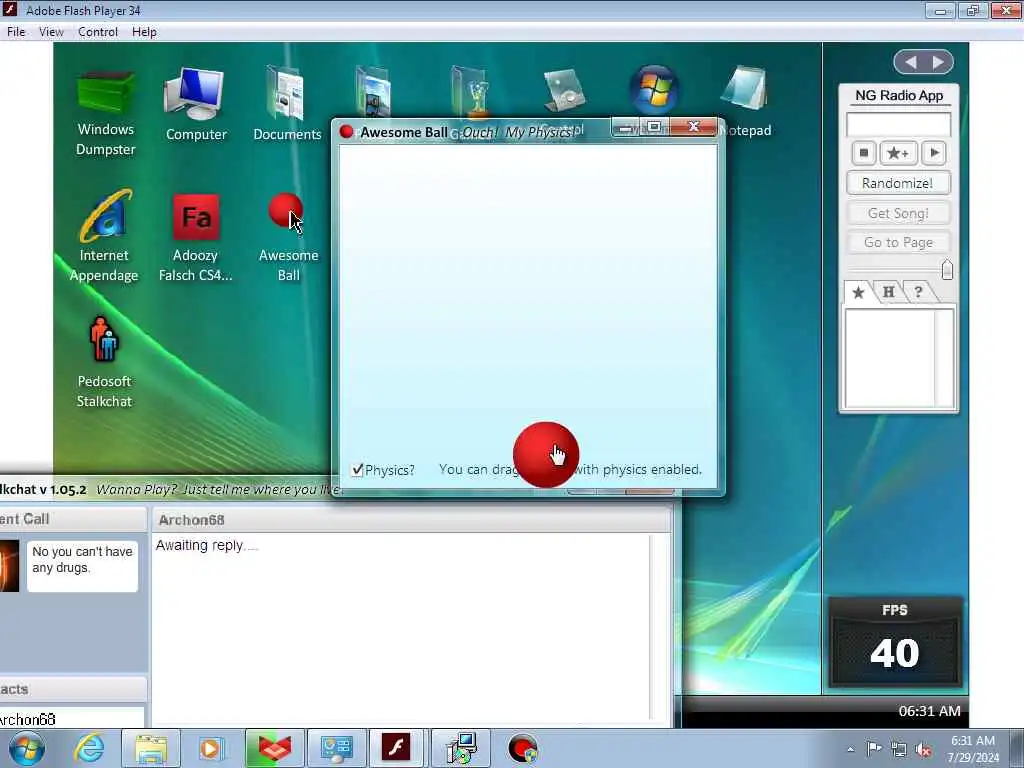Click the Archon68 chat header
This screenshot has height=768, width=1024.
tap(411, 520)
